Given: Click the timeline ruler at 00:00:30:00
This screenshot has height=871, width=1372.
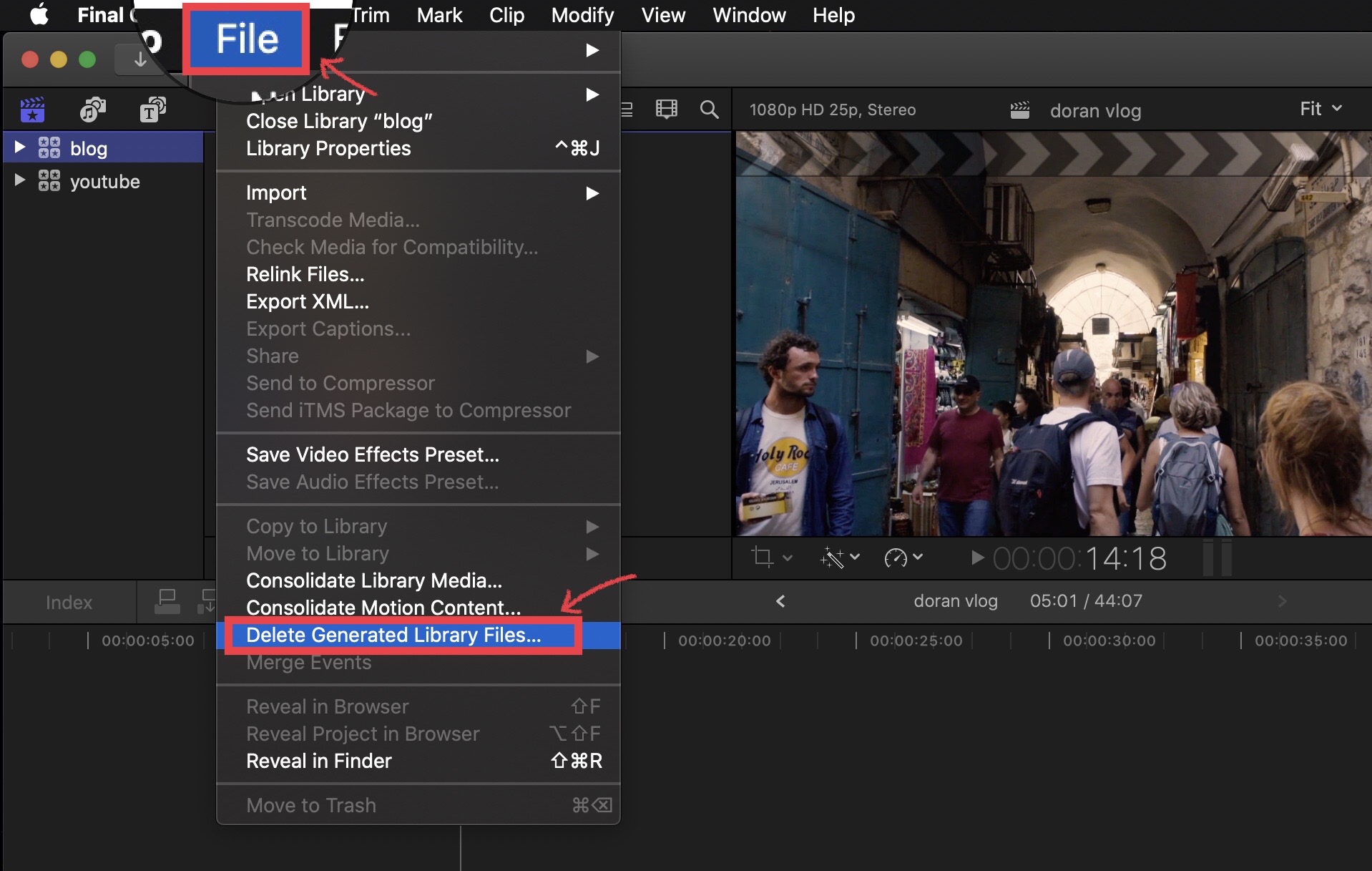Looking at the screenshot, I should pyautogui.click(x=1109, y=641).
